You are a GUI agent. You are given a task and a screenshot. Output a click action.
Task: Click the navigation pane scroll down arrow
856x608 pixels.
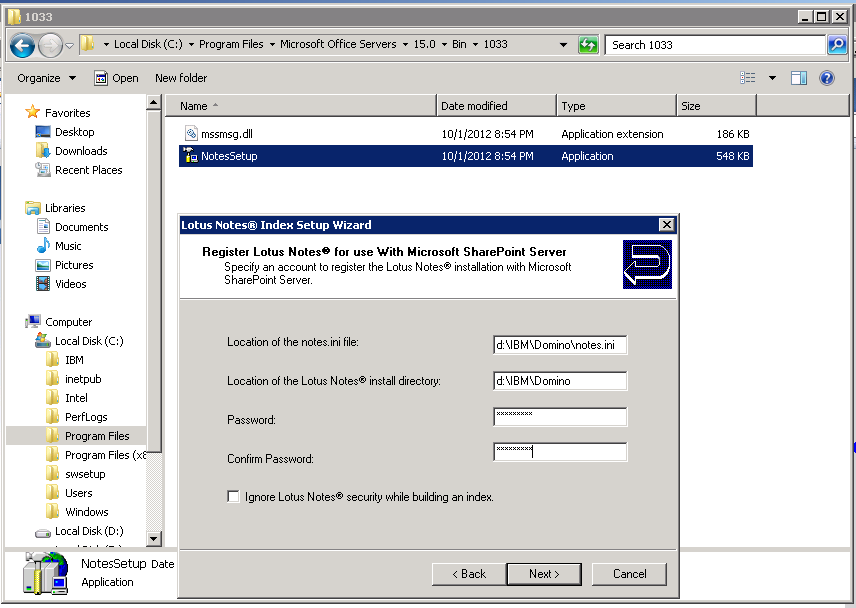pyautogui.click(x=154, y=539)
